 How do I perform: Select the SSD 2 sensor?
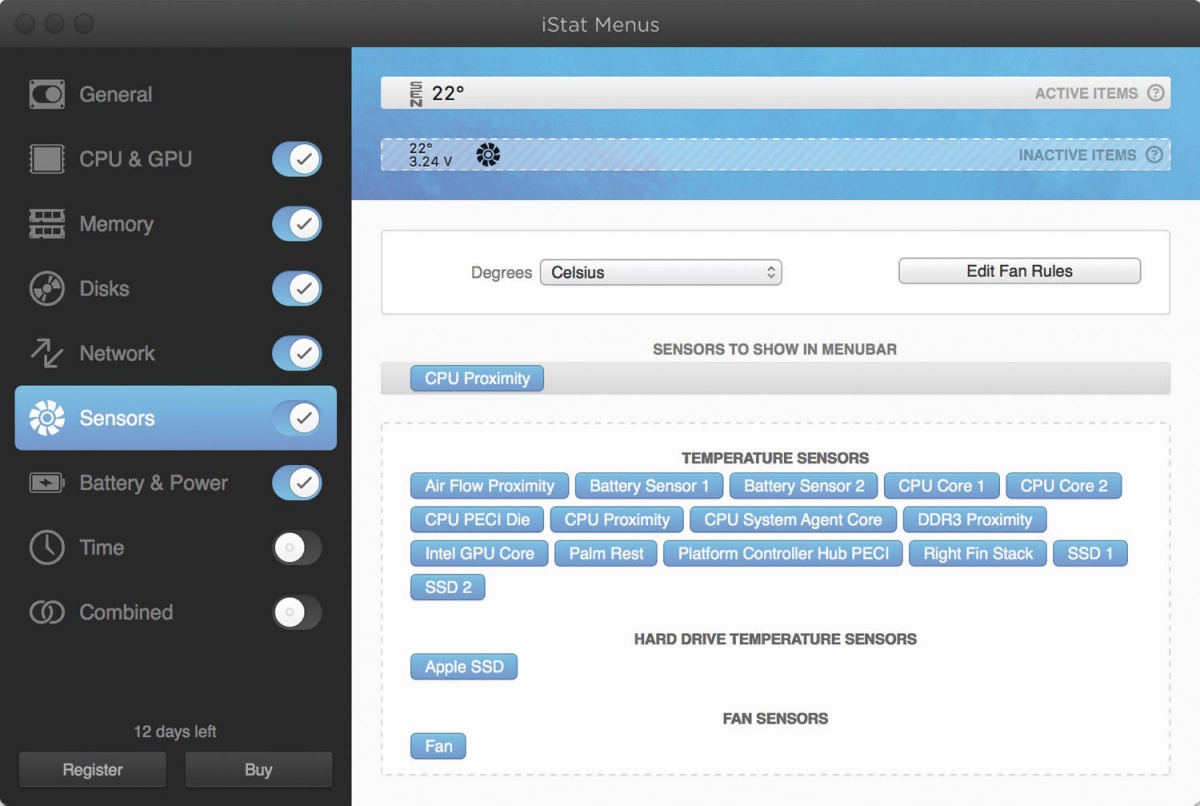tap(448, 587)
